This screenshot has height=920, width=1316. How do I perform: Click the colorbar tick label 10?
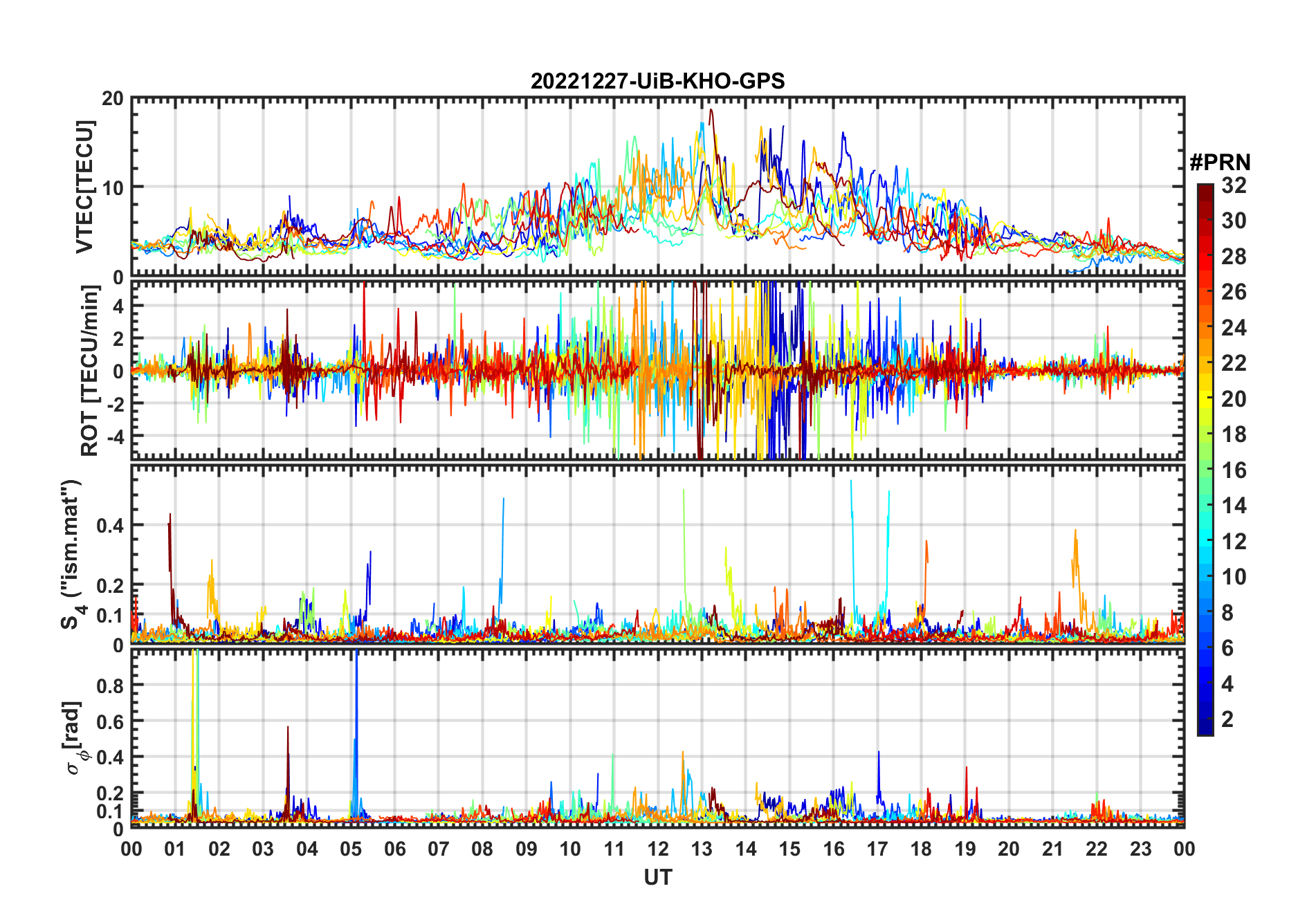tap(1234, 577)
